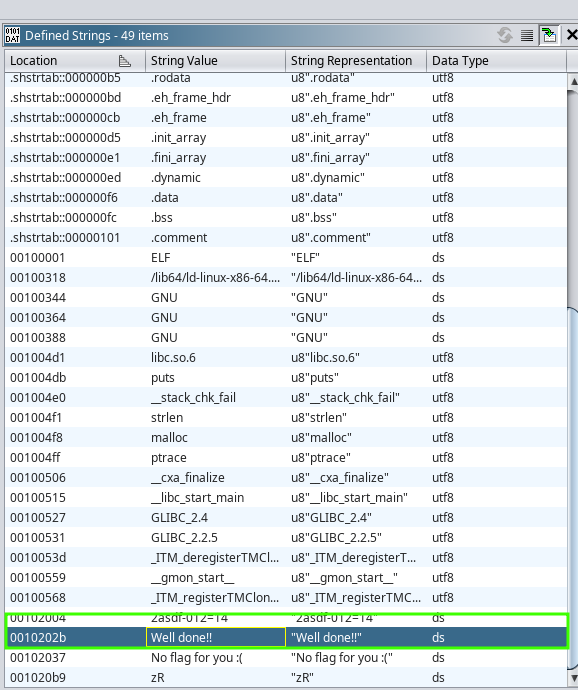
Task: Click location 00100318 ld-linux entry
Action: click(x=38, y=278)
